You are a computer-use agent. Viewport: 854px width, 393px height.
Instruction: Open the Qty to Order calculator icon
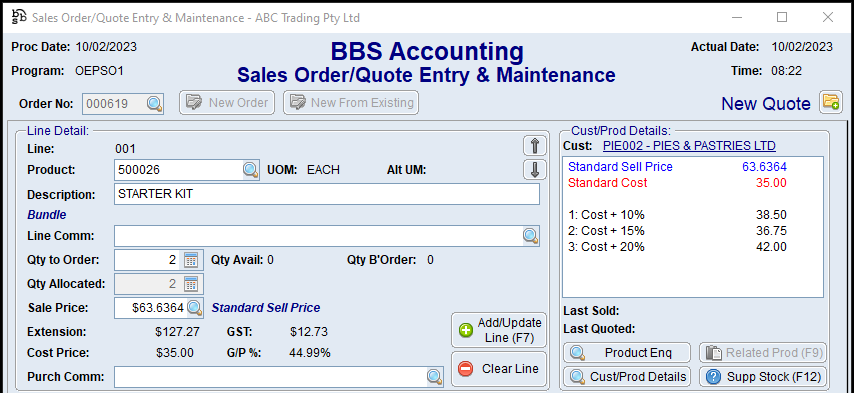[x=191, y=260]
